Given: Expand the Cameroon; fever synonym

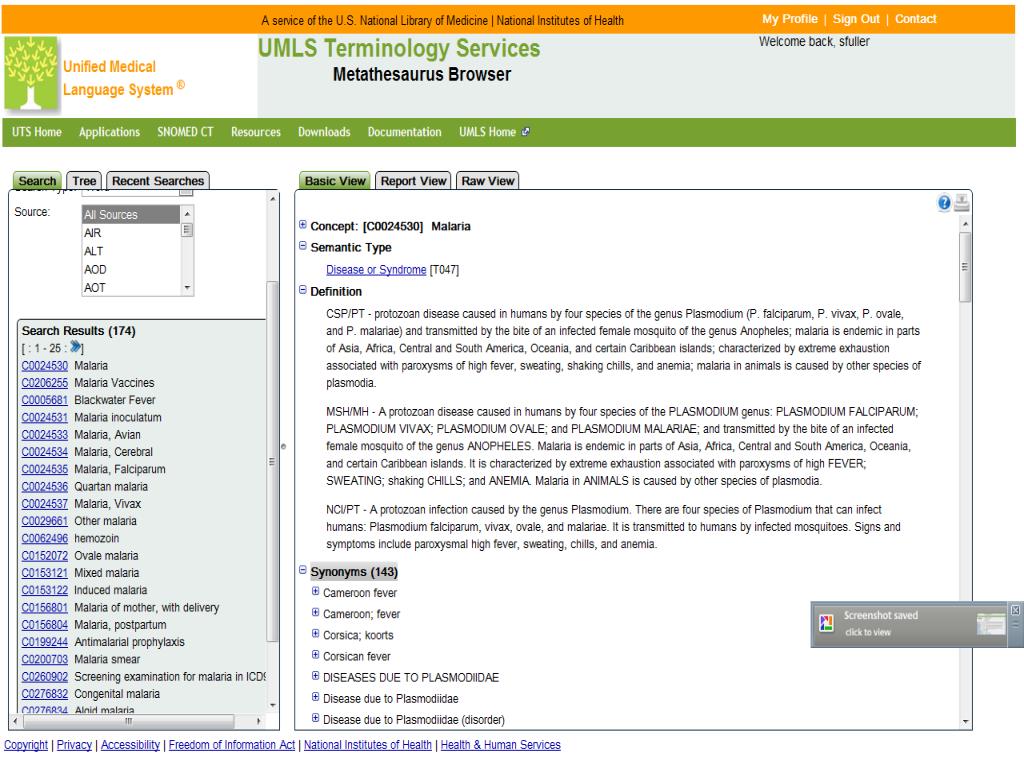Looking at the screenshot, I should point(315,613).
